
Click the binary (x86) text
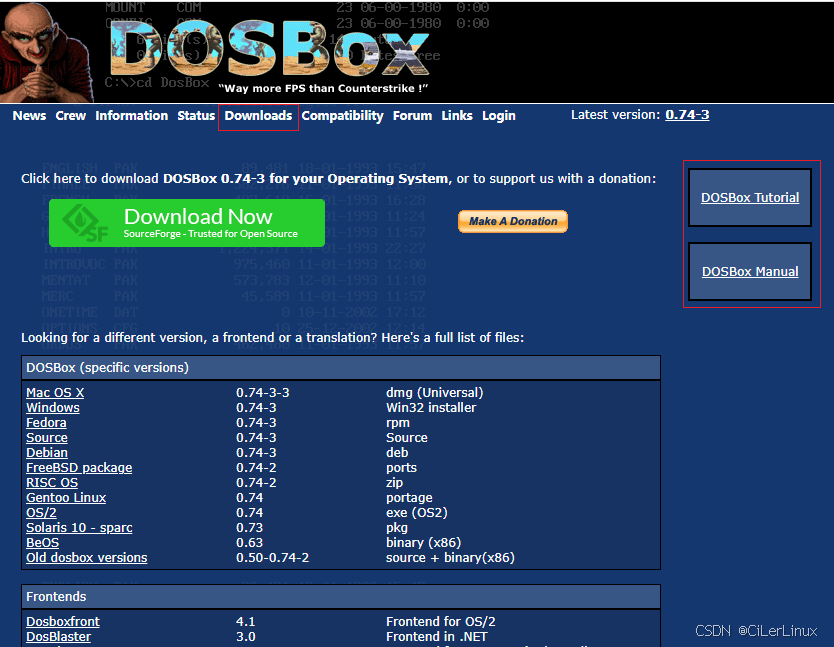point(423,543)
